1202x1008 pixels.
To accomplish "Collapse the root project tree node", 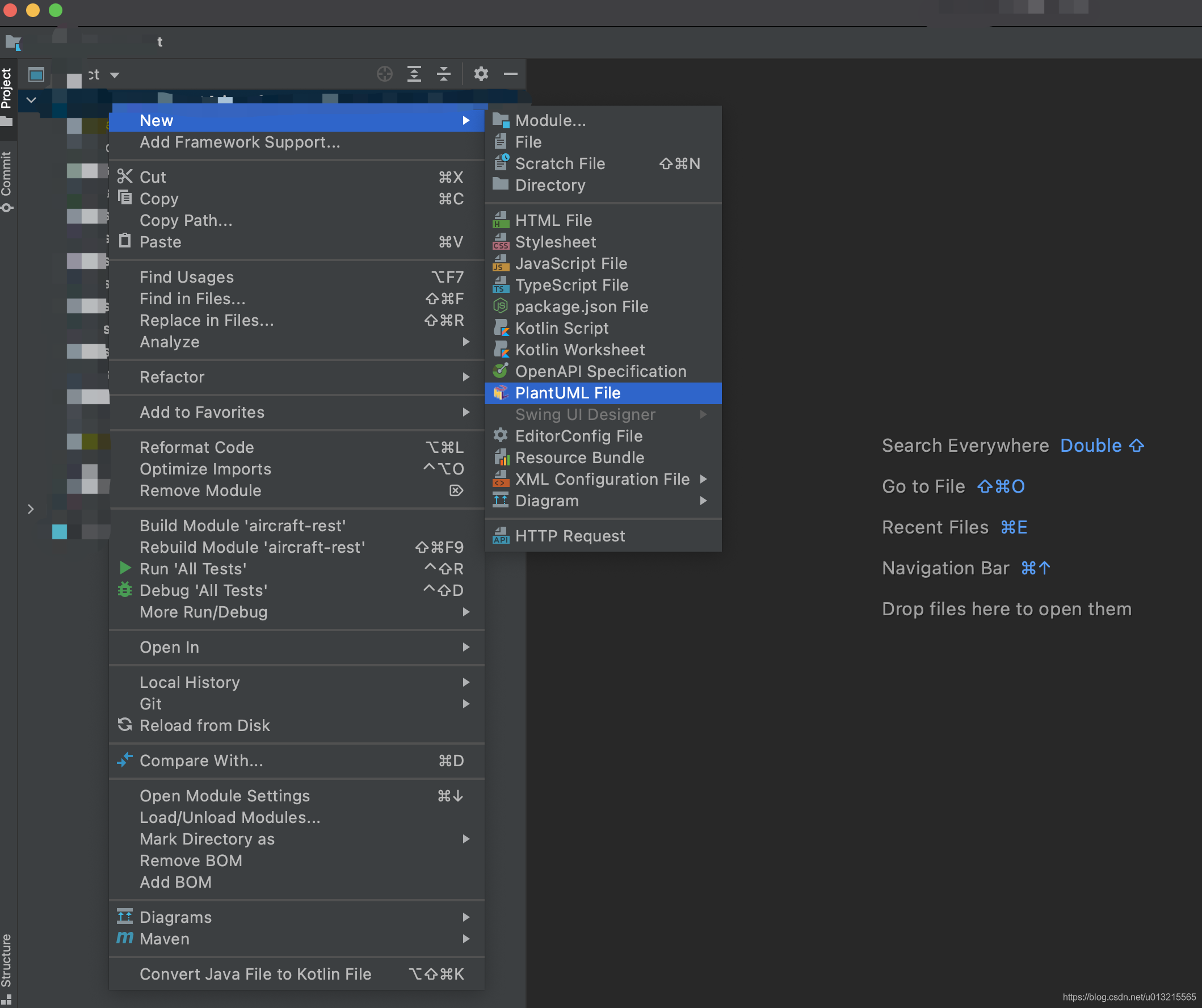I will 31,100.
